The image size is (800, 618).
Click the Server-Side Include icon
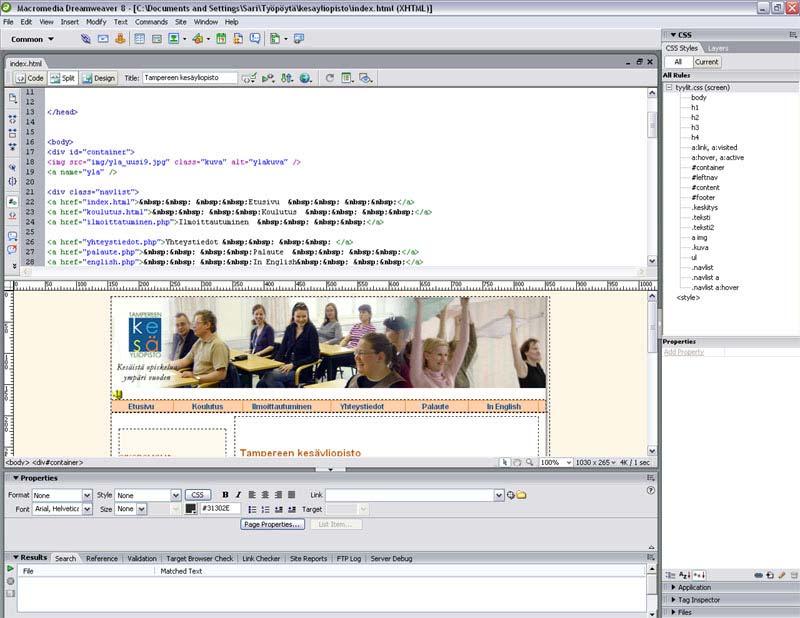click(238, 39)
